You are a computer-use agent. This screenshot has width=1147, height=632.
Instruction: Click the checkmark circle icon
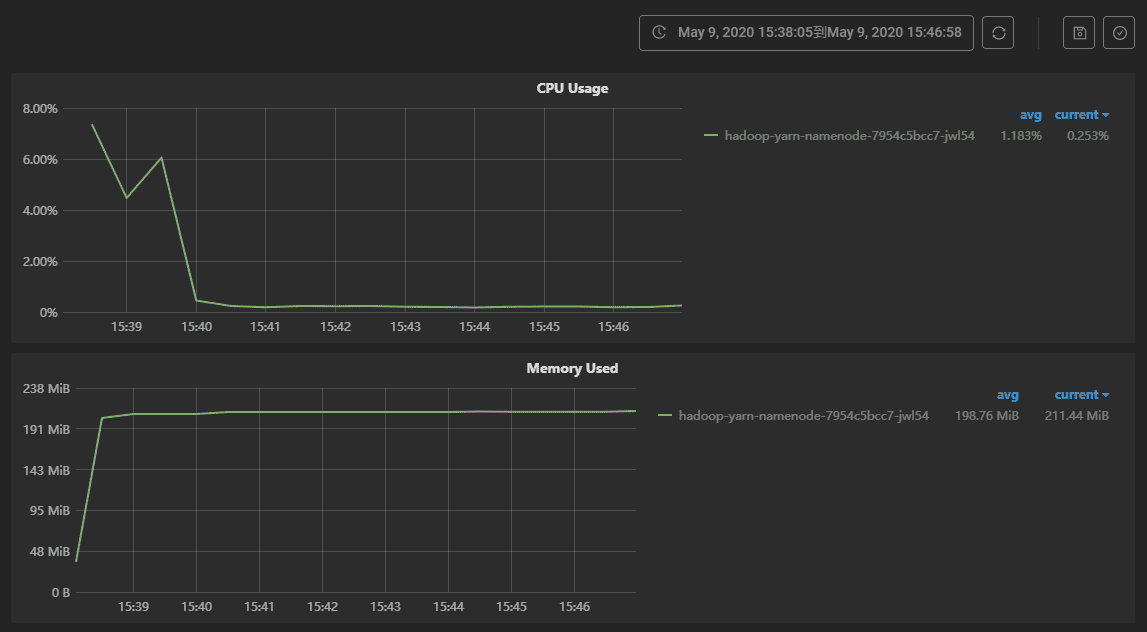pos(1119,33)
